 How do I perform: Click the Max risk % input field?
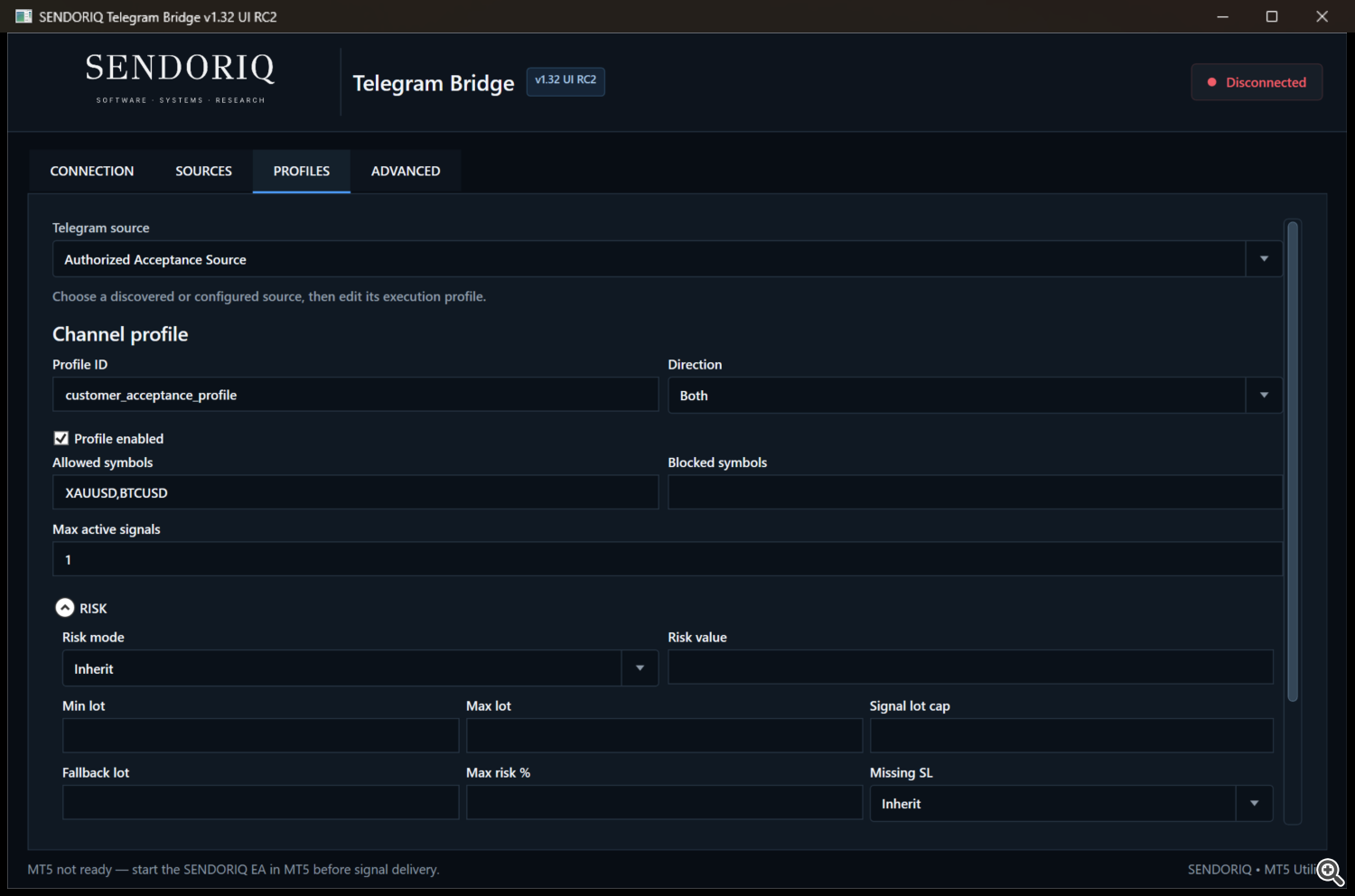click(x=664, y=803)
